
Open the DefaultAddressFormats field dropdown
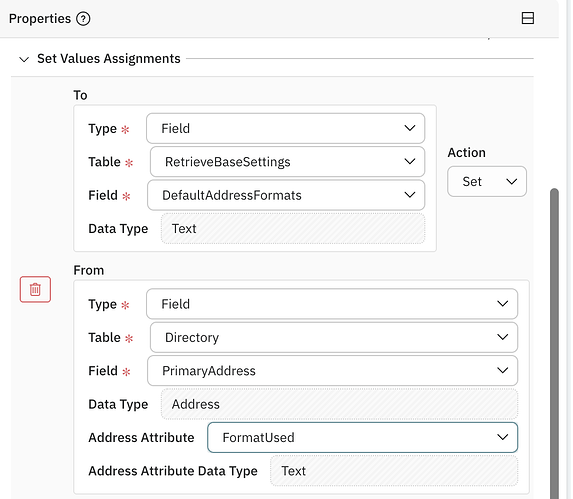(286, 195)
